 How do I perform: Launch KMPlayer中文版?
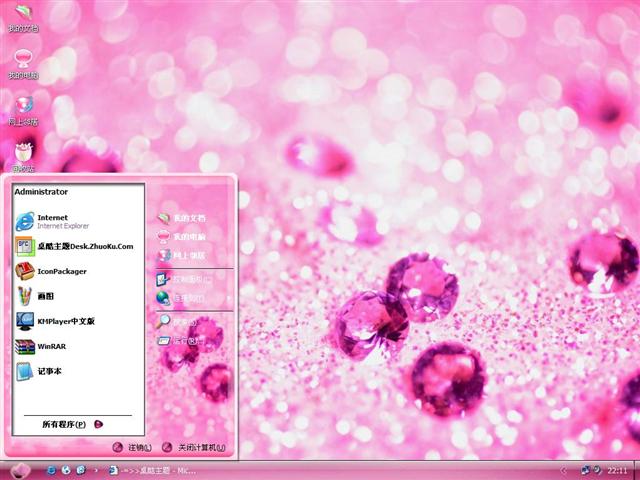click(66, 322)
